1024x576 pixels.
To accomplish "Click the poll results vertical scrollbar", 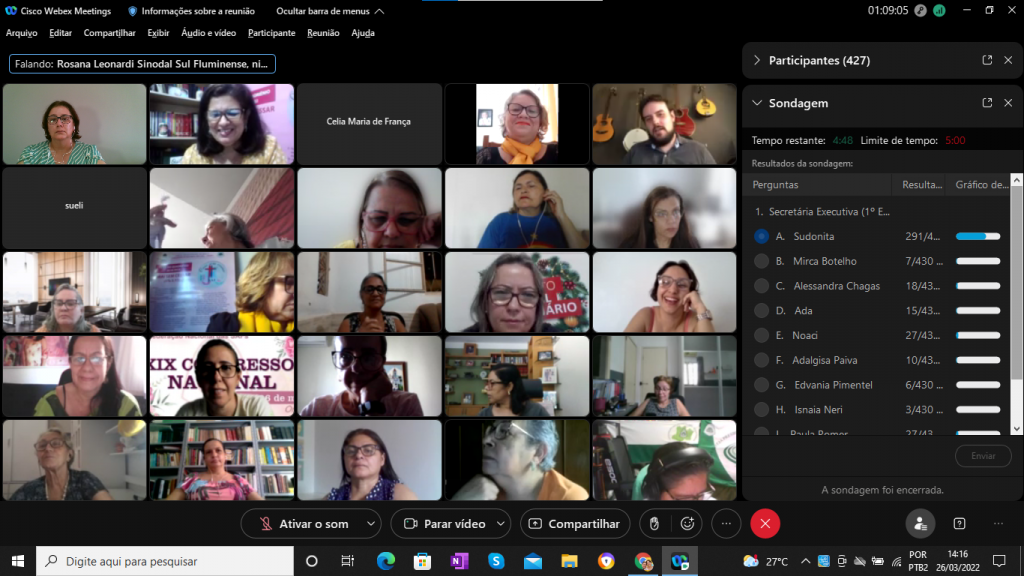I will coord(1017,300).
